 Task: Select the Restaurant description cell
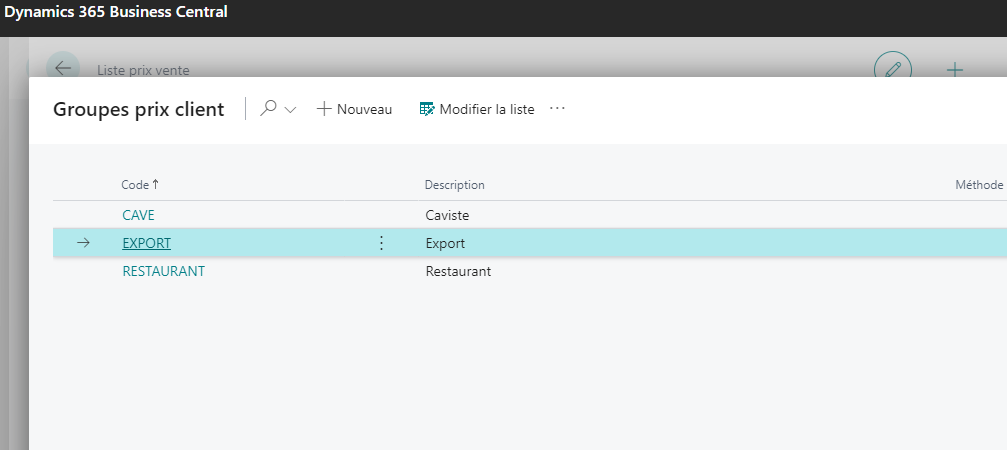coord(458,271)
